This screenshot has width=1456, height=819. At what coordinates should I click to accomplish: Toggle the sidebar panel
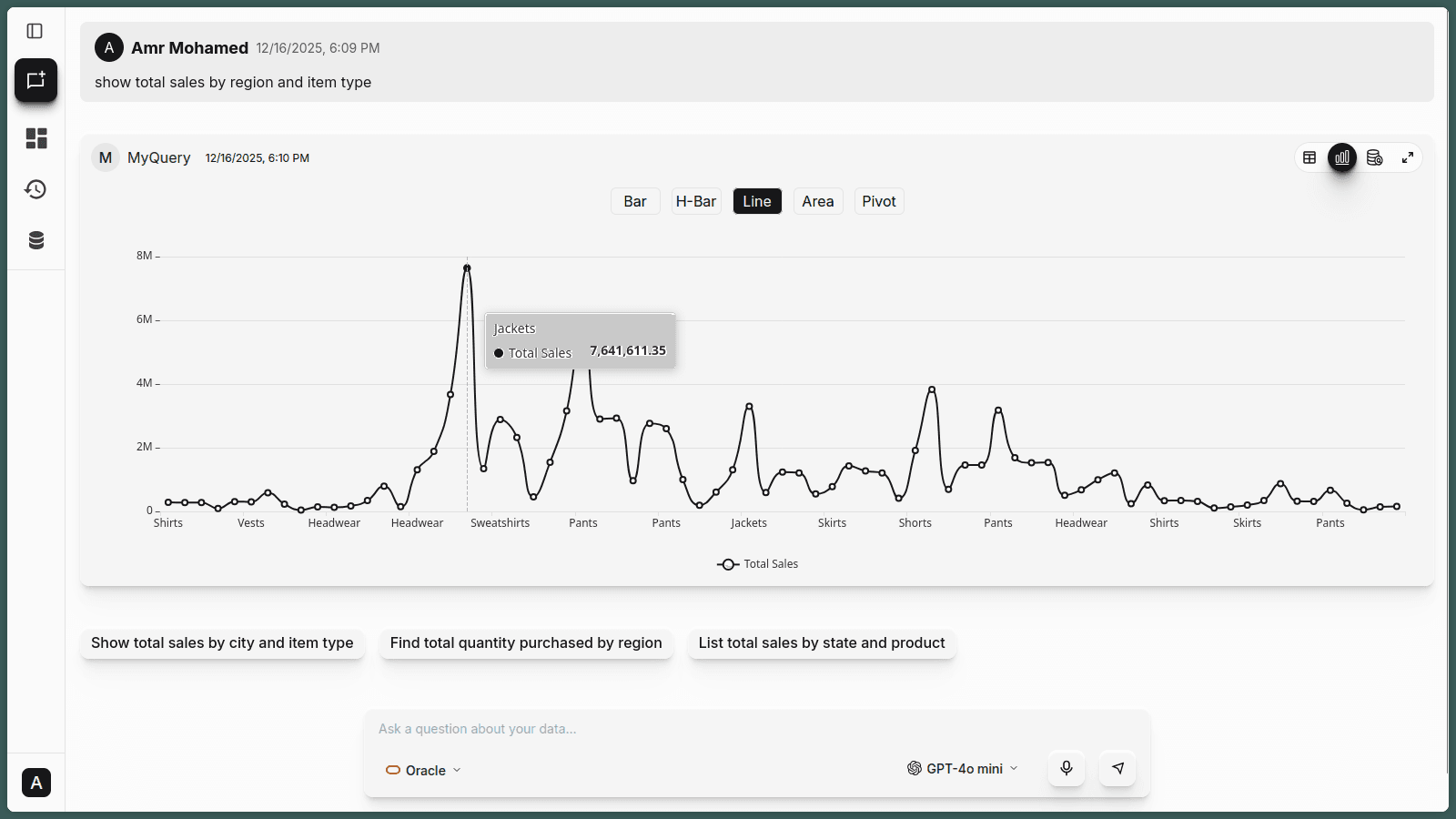tap(36, 30)
